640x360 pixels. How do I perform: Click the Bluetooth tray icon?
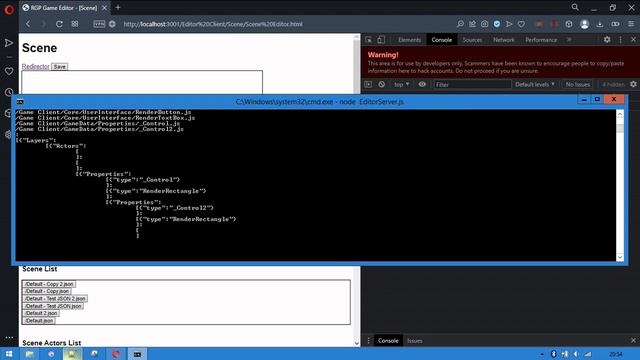[553, 354]
